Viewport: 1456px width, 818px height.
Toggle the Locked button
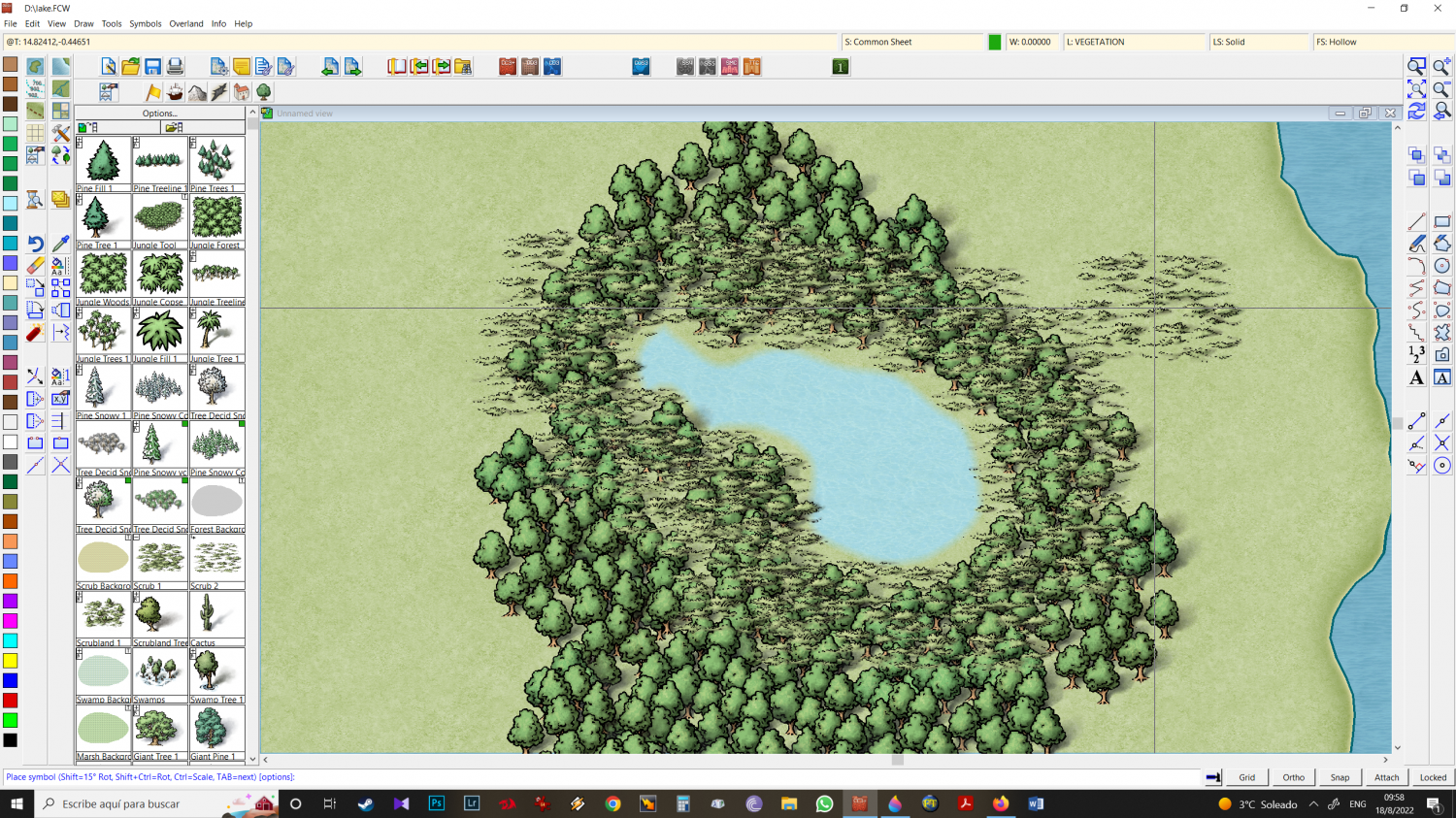point(1434,777)
